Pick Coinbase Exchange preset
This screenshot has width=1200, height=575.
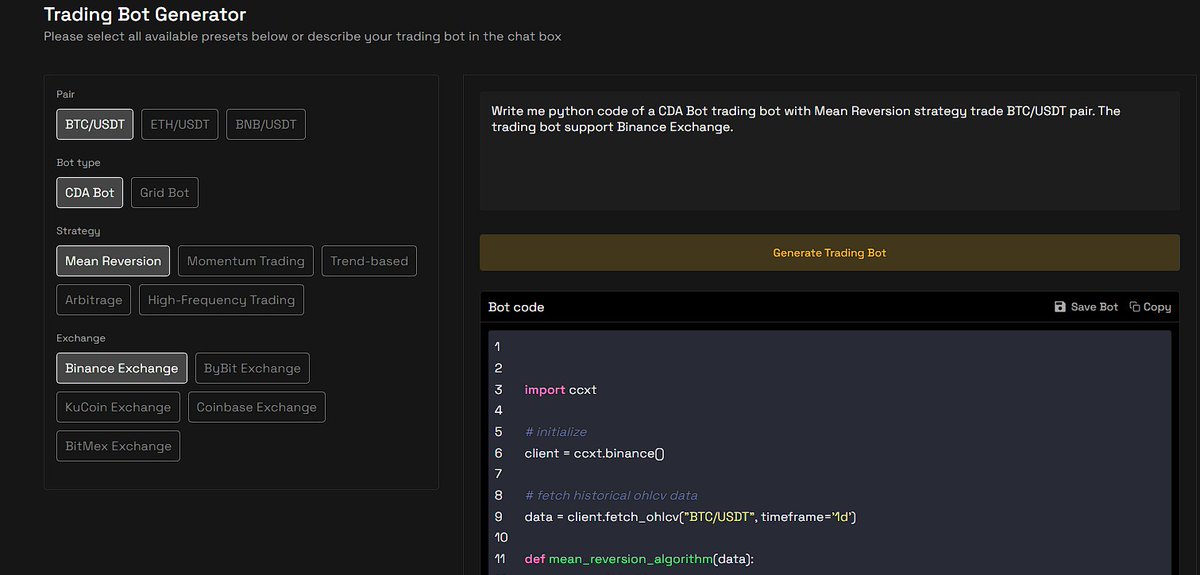pos(257,407)
